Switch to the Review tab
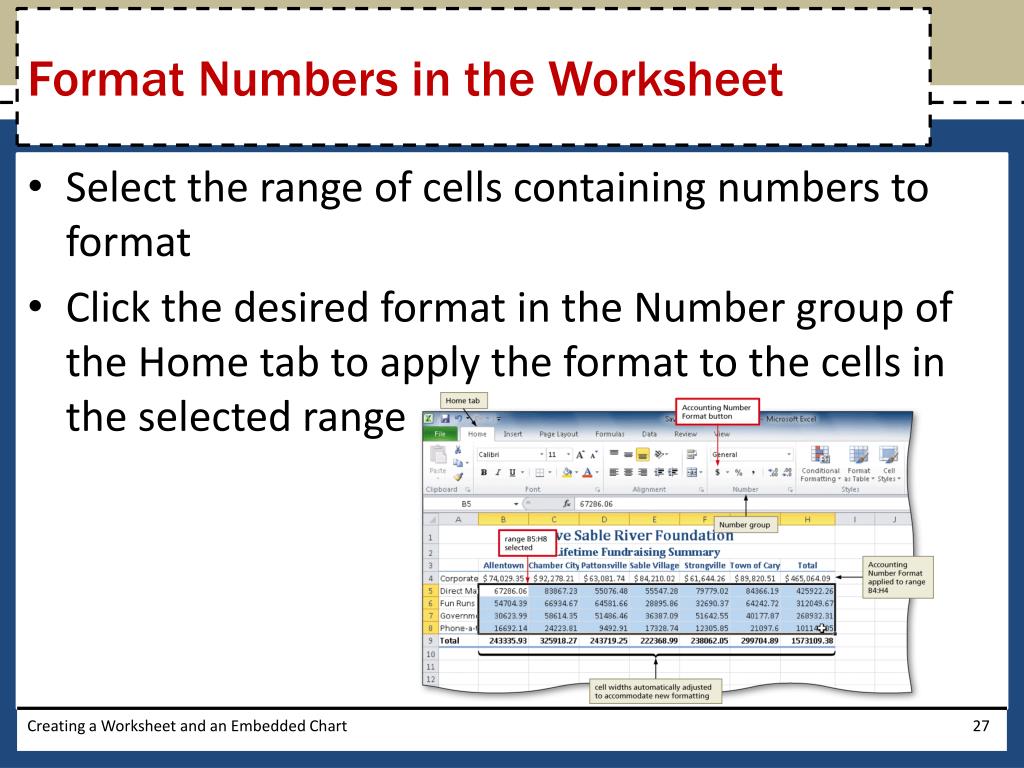The width and height of the screenshot is (1024, 768). pyautogui.click(x=686, y=434)
